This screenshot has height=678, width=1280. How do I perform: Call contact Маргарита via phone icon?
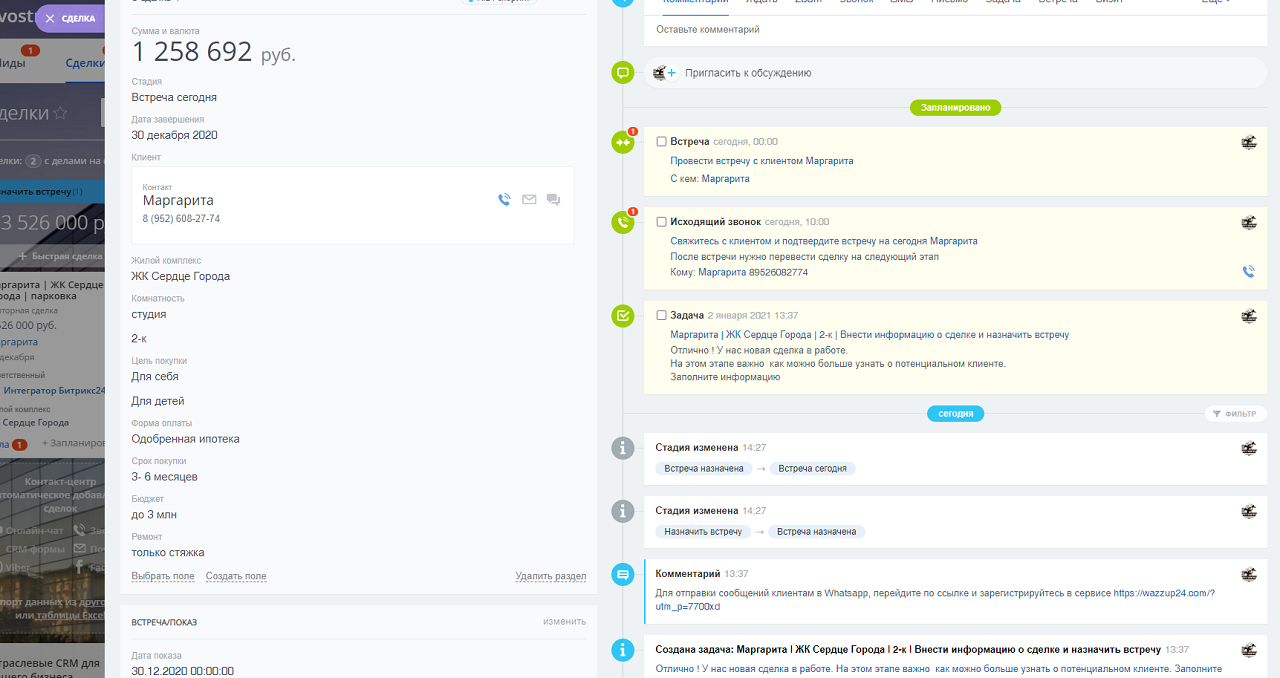504,200
